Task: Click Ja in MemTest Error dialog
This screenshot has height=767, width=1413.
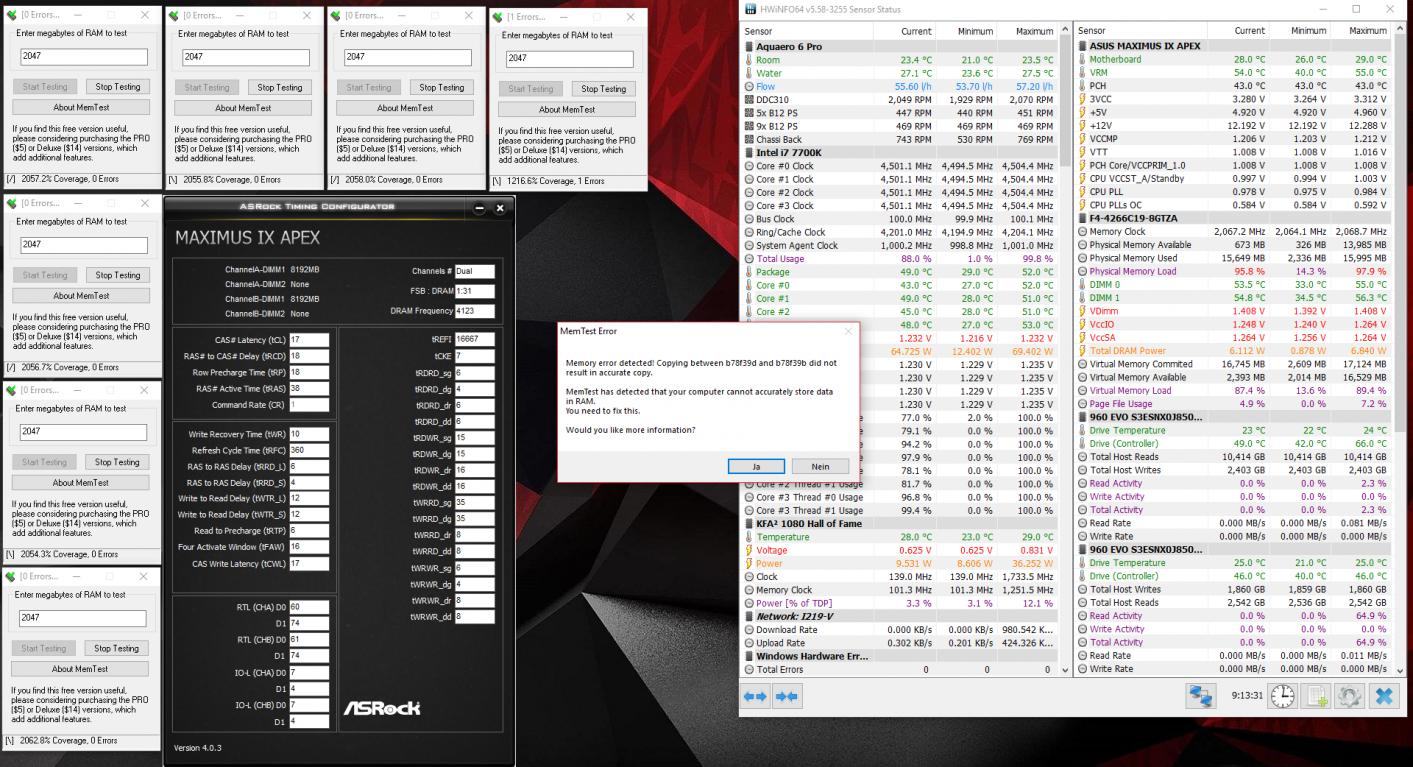Action: click(x=756, y=466)
